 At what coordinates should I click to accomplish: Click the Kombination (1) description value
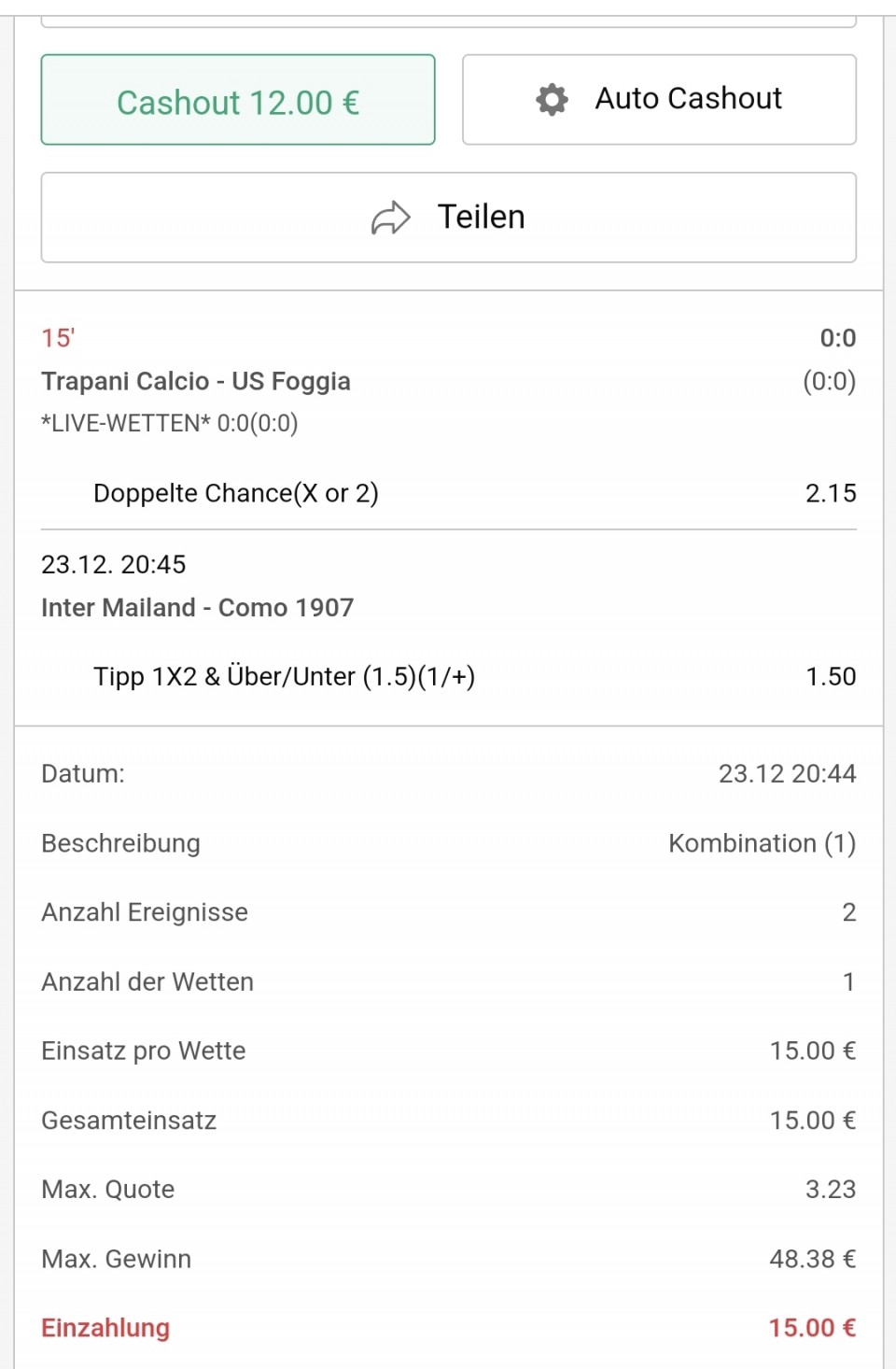pos(762,843)
